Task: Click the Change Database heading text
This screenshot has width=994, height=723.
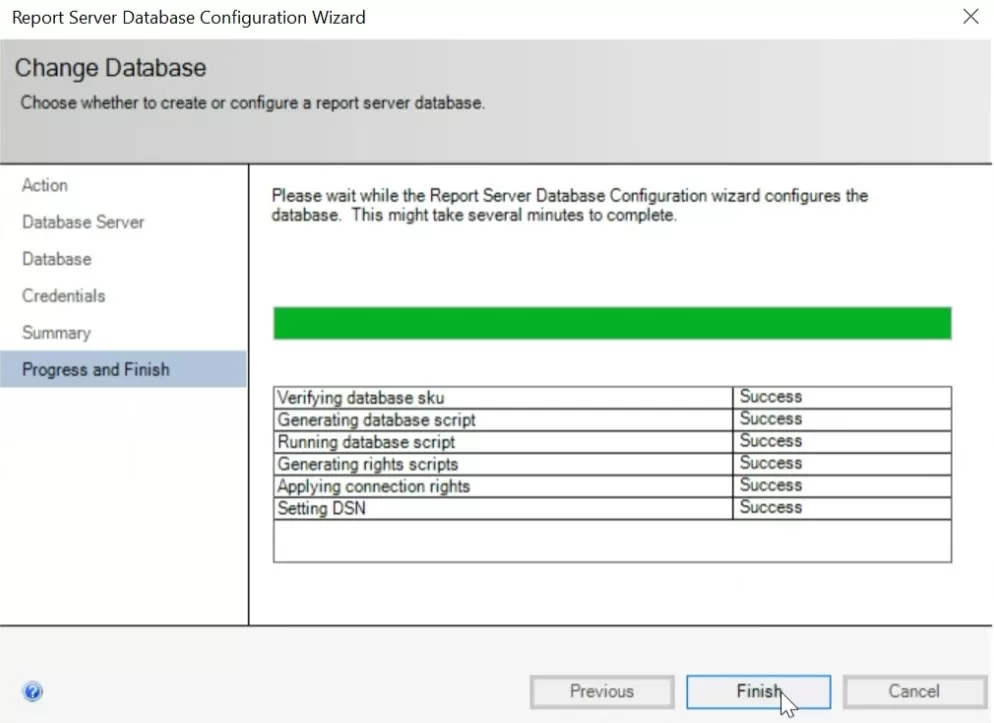Action: tap(110, 68)
